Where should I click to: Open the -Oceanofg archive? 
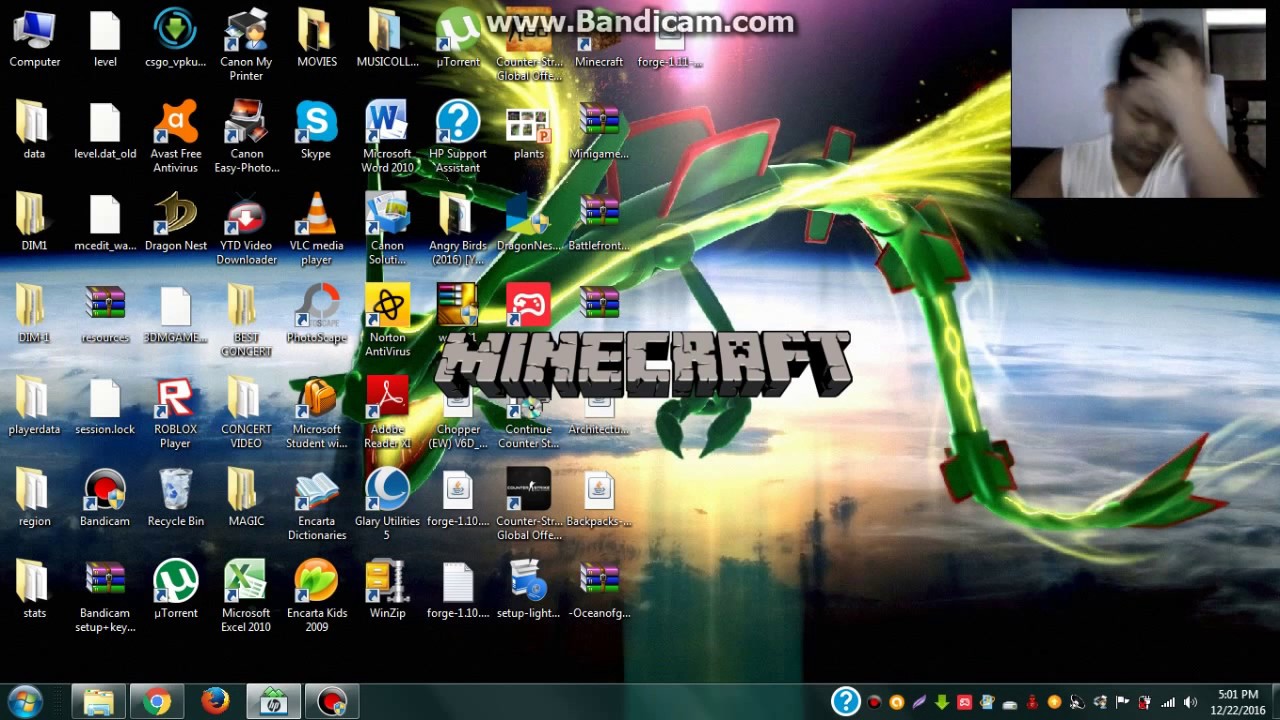pos(599,589)
